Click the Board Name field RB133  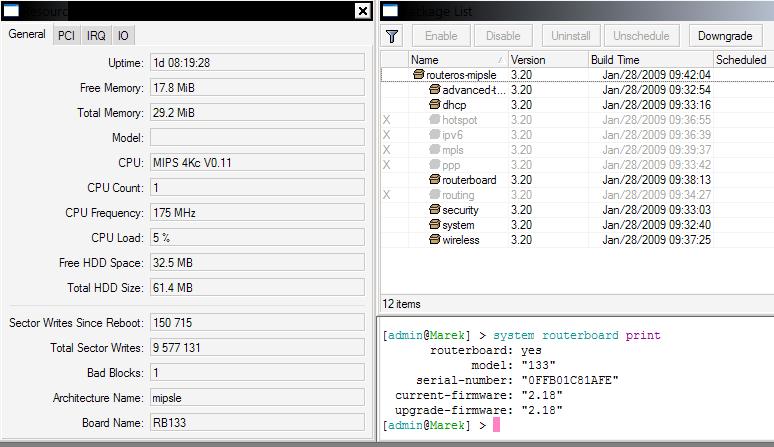[x=257, y=422]
